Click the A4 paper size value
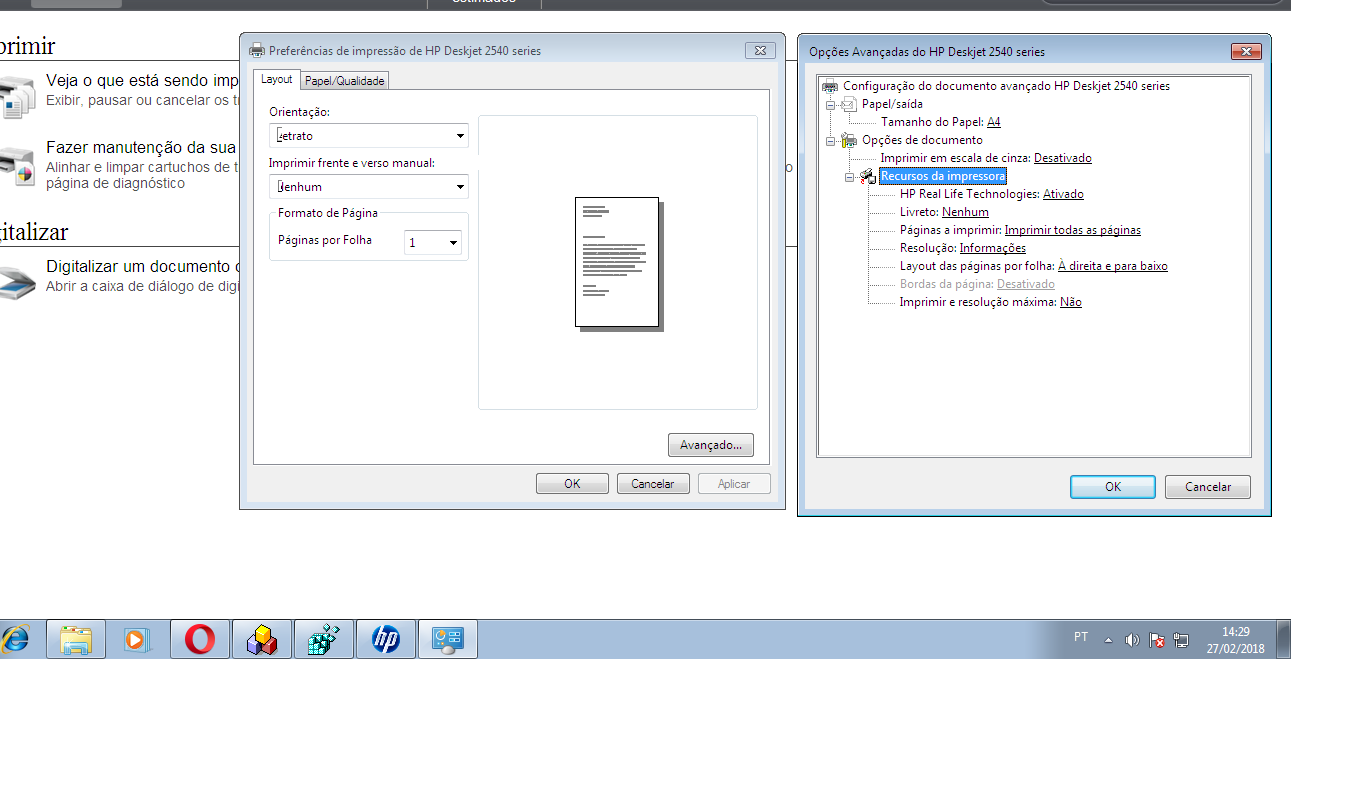This screenshot has width=1366, height=806. 994,122
